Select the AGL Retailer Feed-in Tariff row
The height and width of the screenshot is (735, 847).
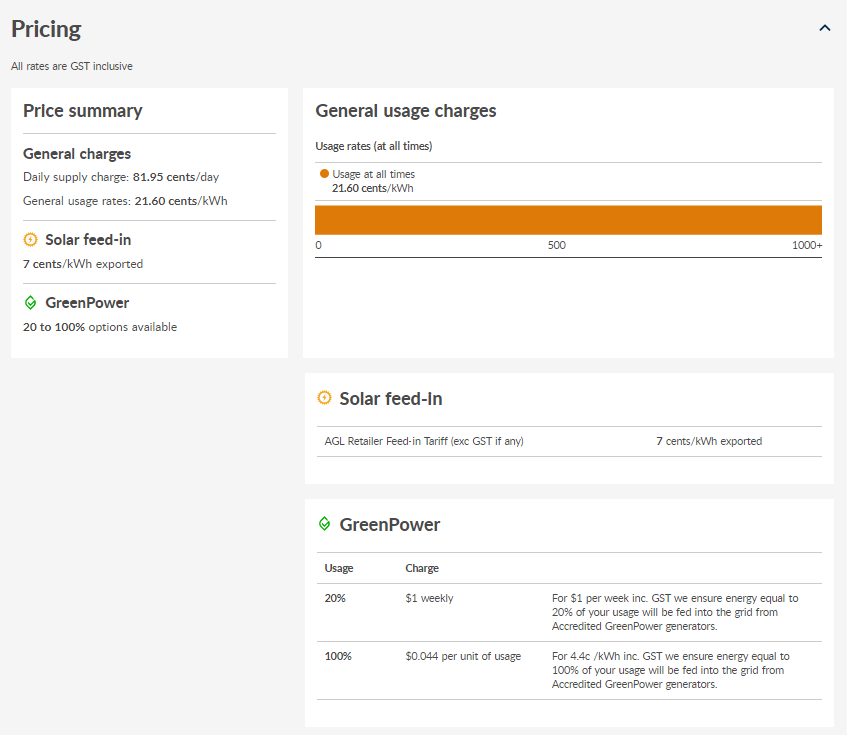click(x=568, y=441)
